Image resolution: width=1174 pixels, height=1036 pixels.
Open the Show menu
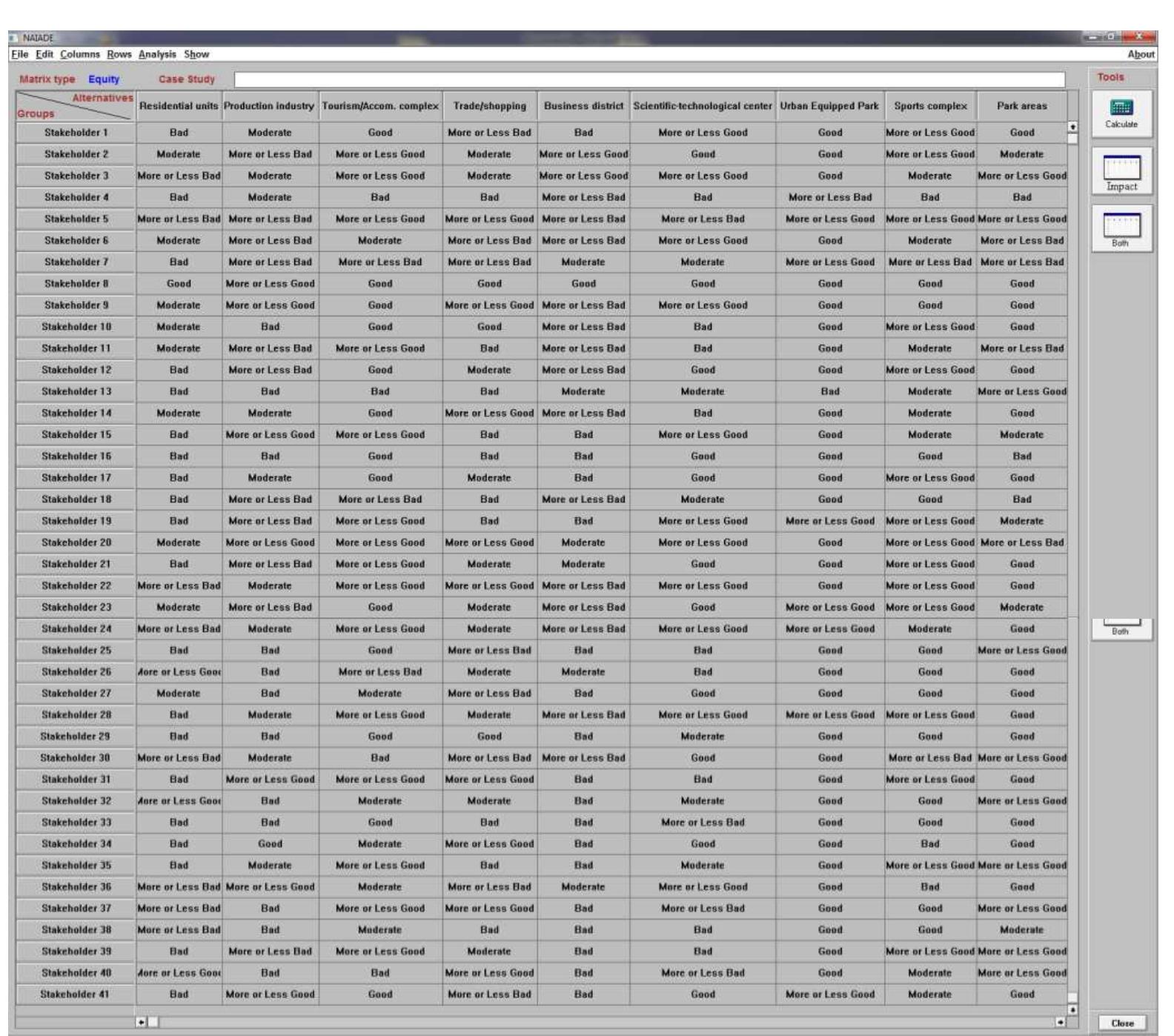point(197,54)
